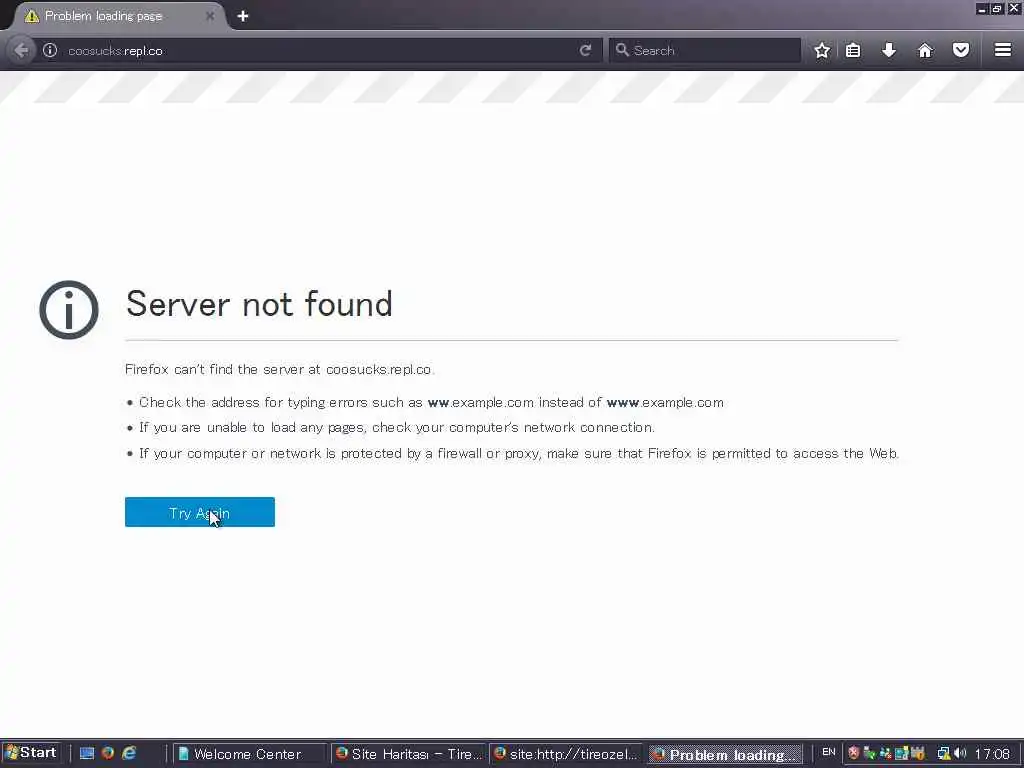
Task: Click the line about computer's network connection
Action: 396,427
